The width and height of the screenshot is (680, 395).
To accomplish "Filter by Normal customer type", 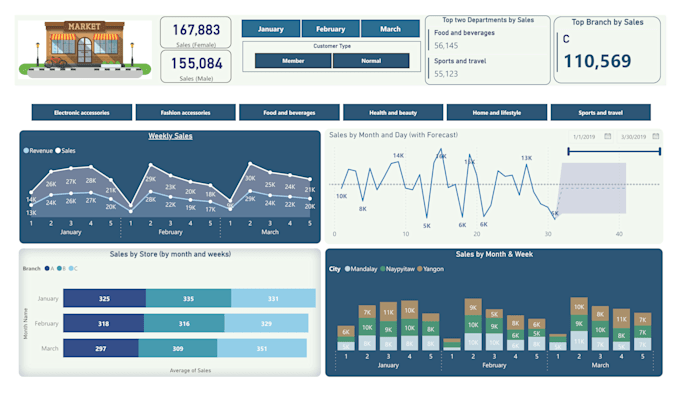I will pyautogui.click(x=371, y=61).
